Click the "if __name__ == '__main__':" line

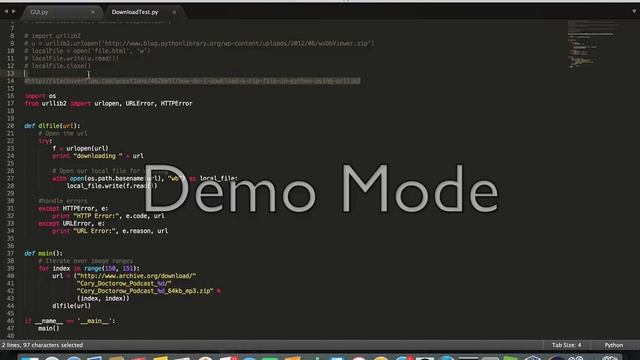70,321
